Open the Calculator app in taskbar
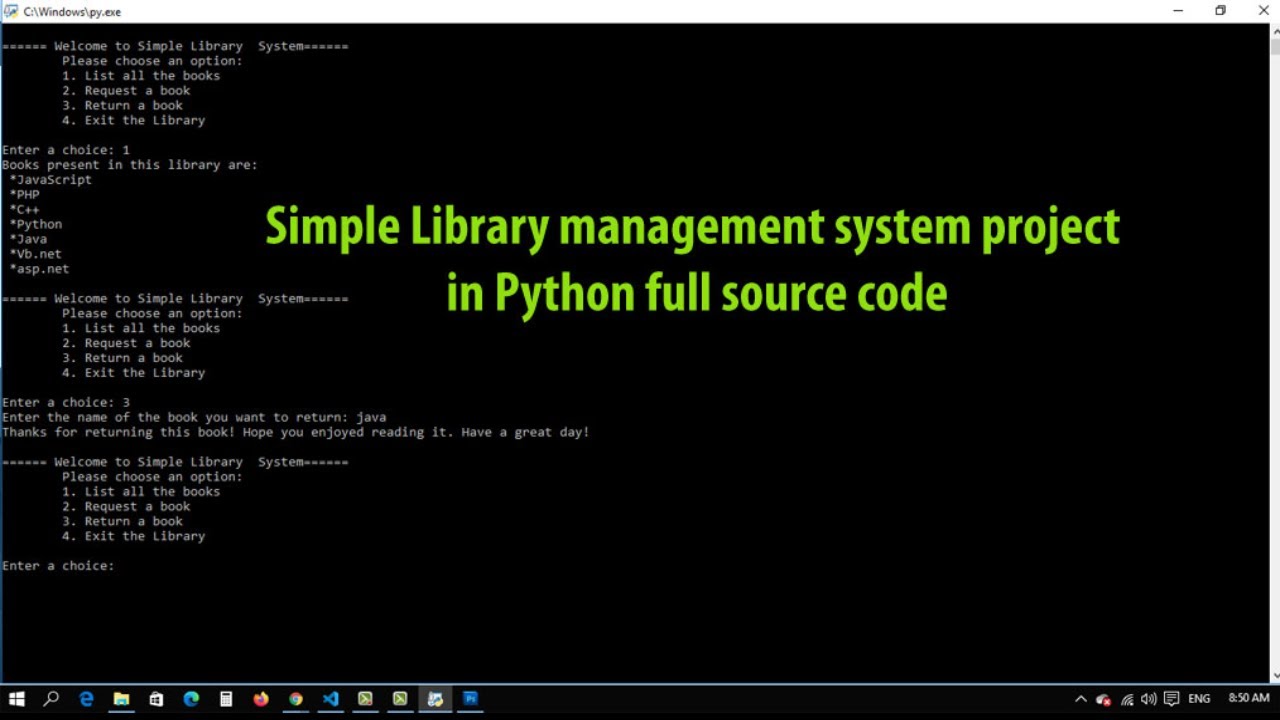 pos(226,699)
